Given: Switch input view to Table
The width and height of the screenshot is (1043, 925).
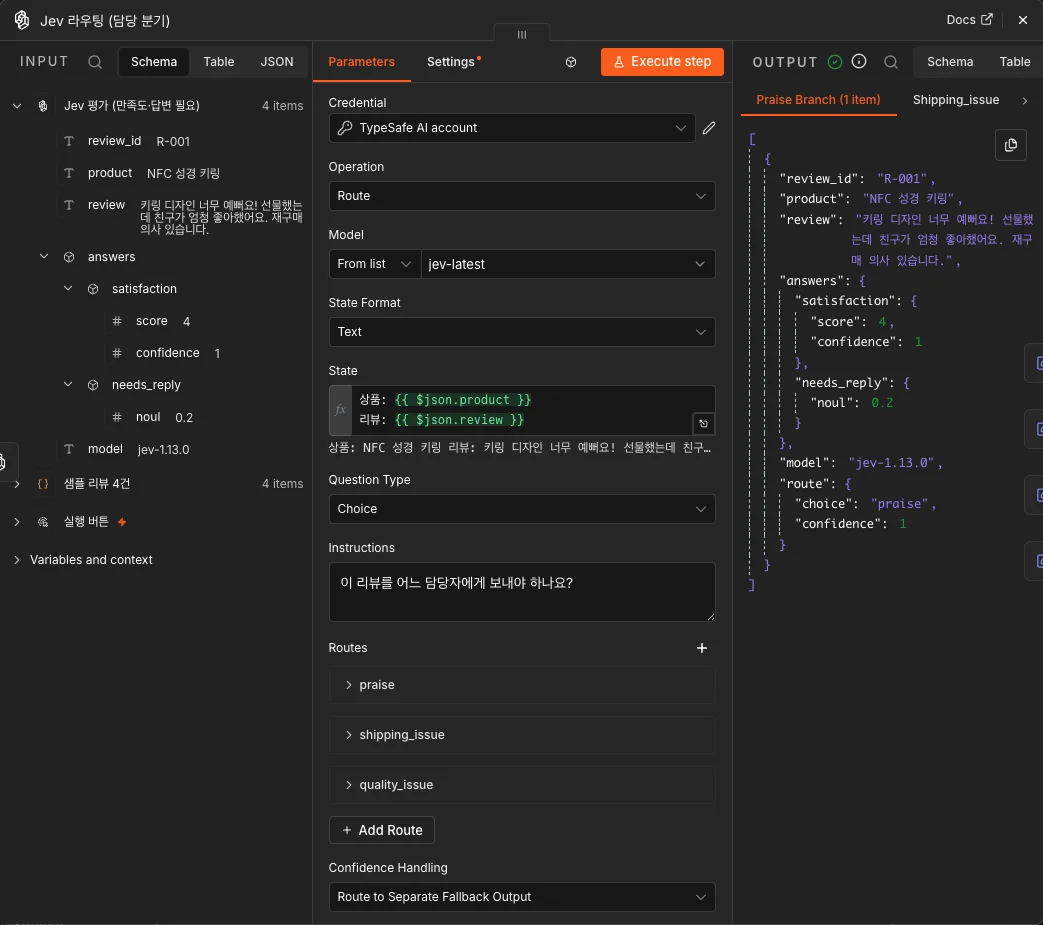Looking at the screenshot, I should 219,62.
